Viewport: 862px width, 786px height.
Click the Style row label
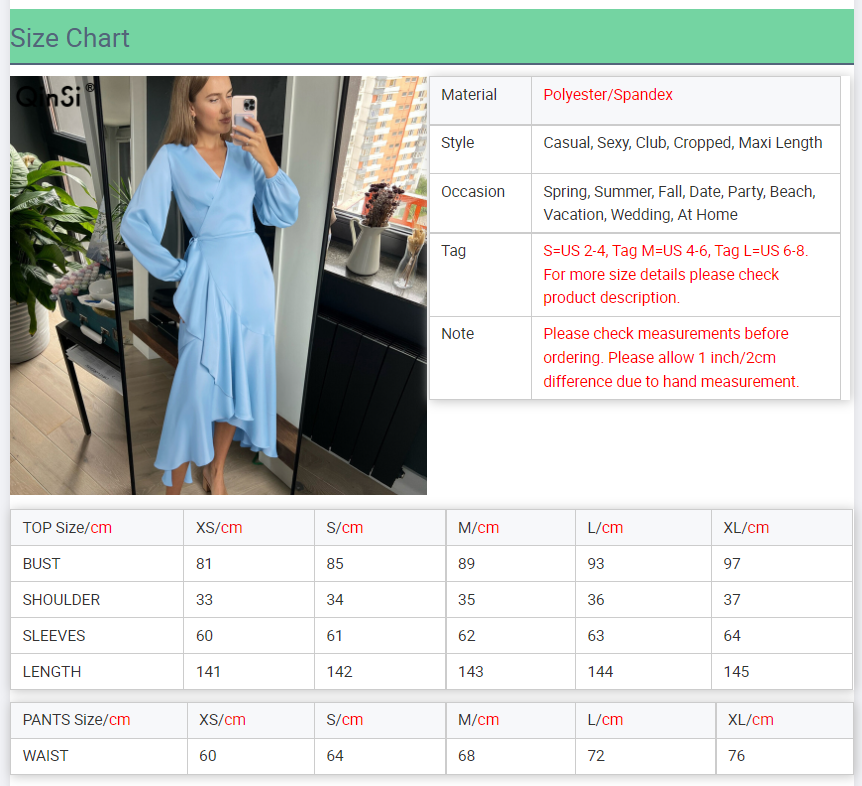pyautogui.click(x=458, y=143)
